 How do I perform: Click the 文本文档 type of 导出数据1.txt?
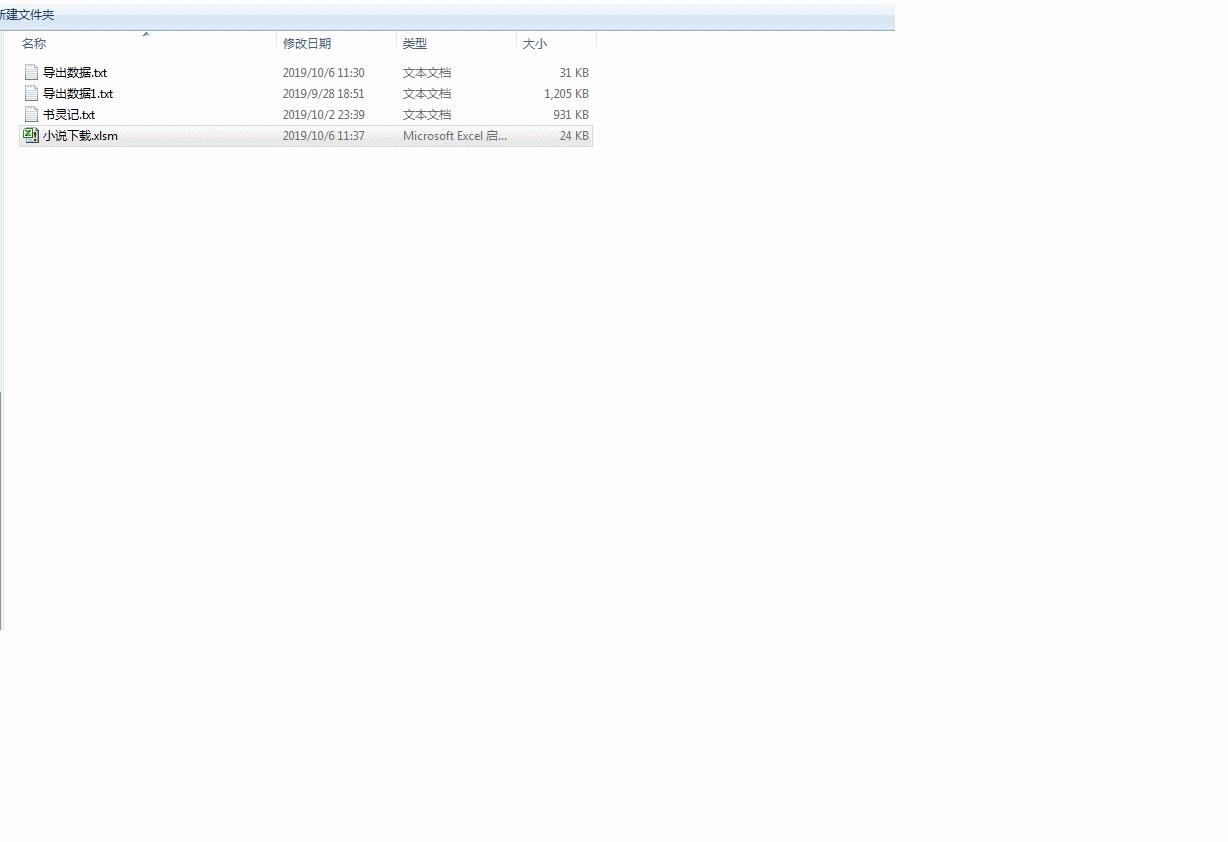427,94
